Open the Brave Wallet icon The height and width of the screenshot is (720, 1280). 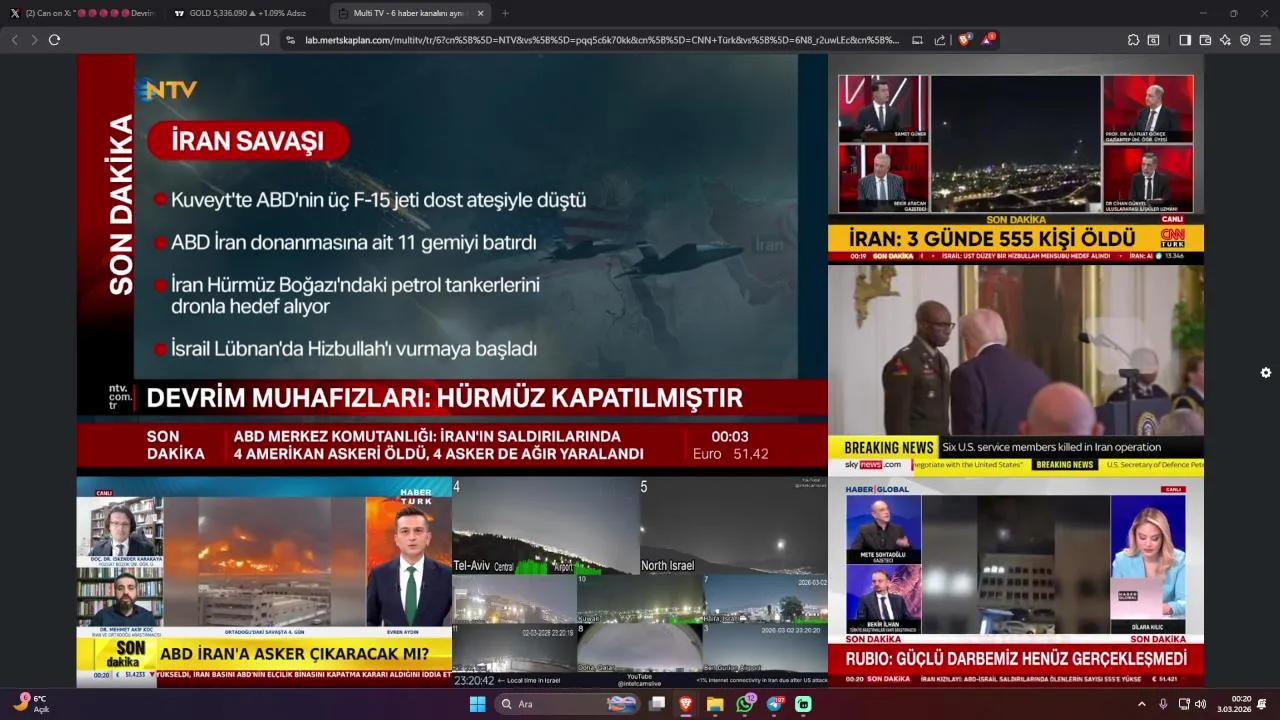(1205, 40)
